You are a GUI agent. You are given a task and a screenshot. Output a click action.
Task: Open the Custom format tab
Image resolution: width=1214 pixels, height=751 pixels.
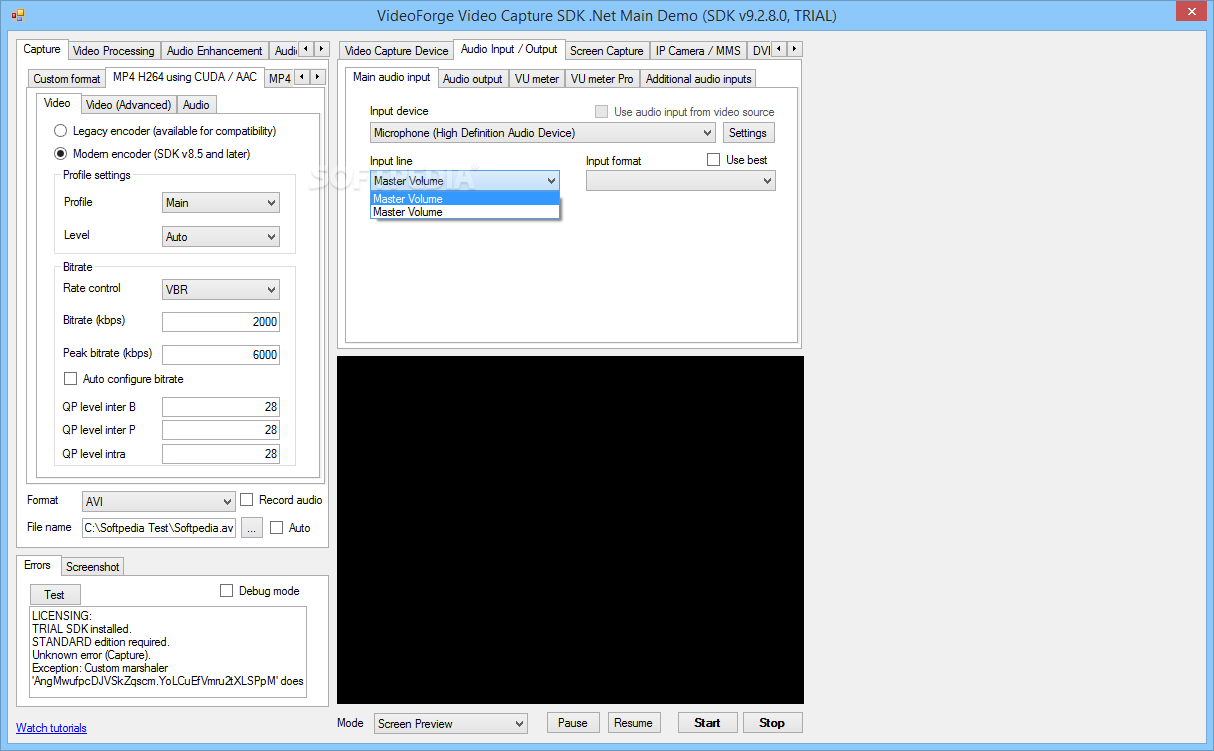[67, 79]
